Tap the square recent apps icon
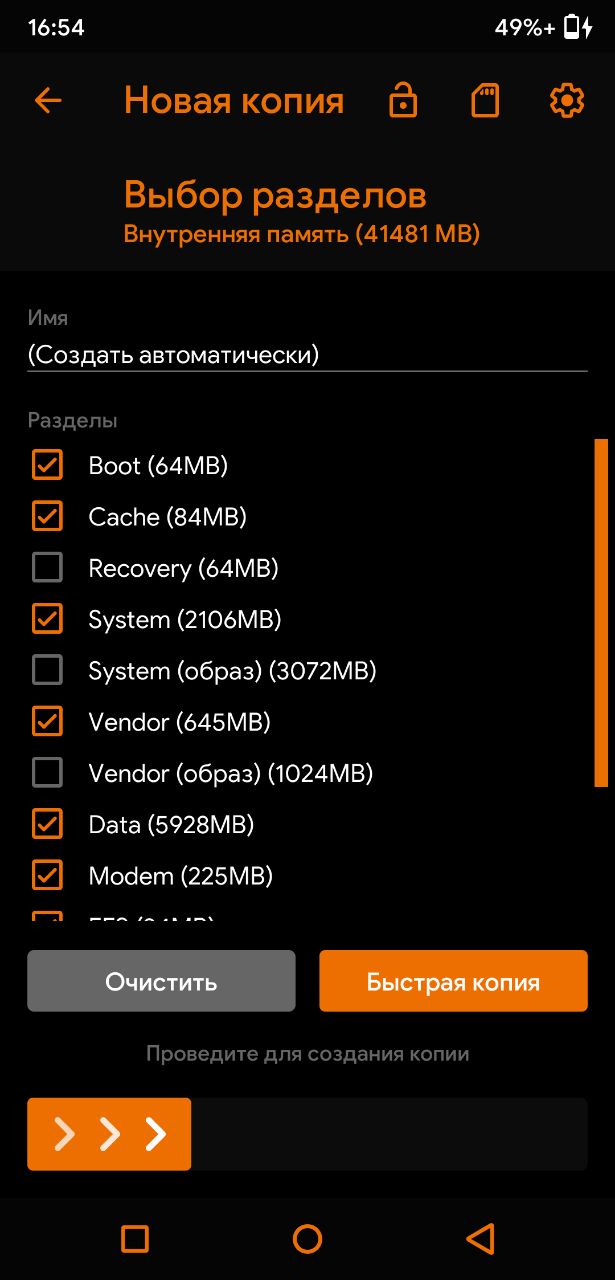This screenshot has height=1280, width=615. [x=134, y=1239]
